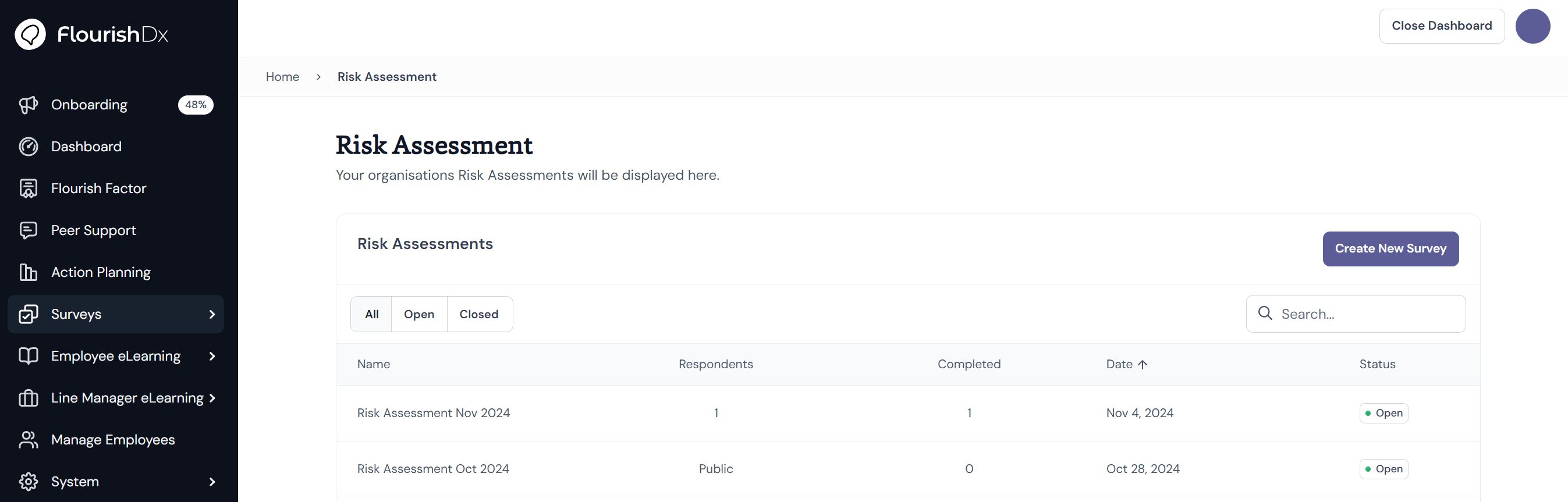Open the user avatar menu

point(1532,26)
